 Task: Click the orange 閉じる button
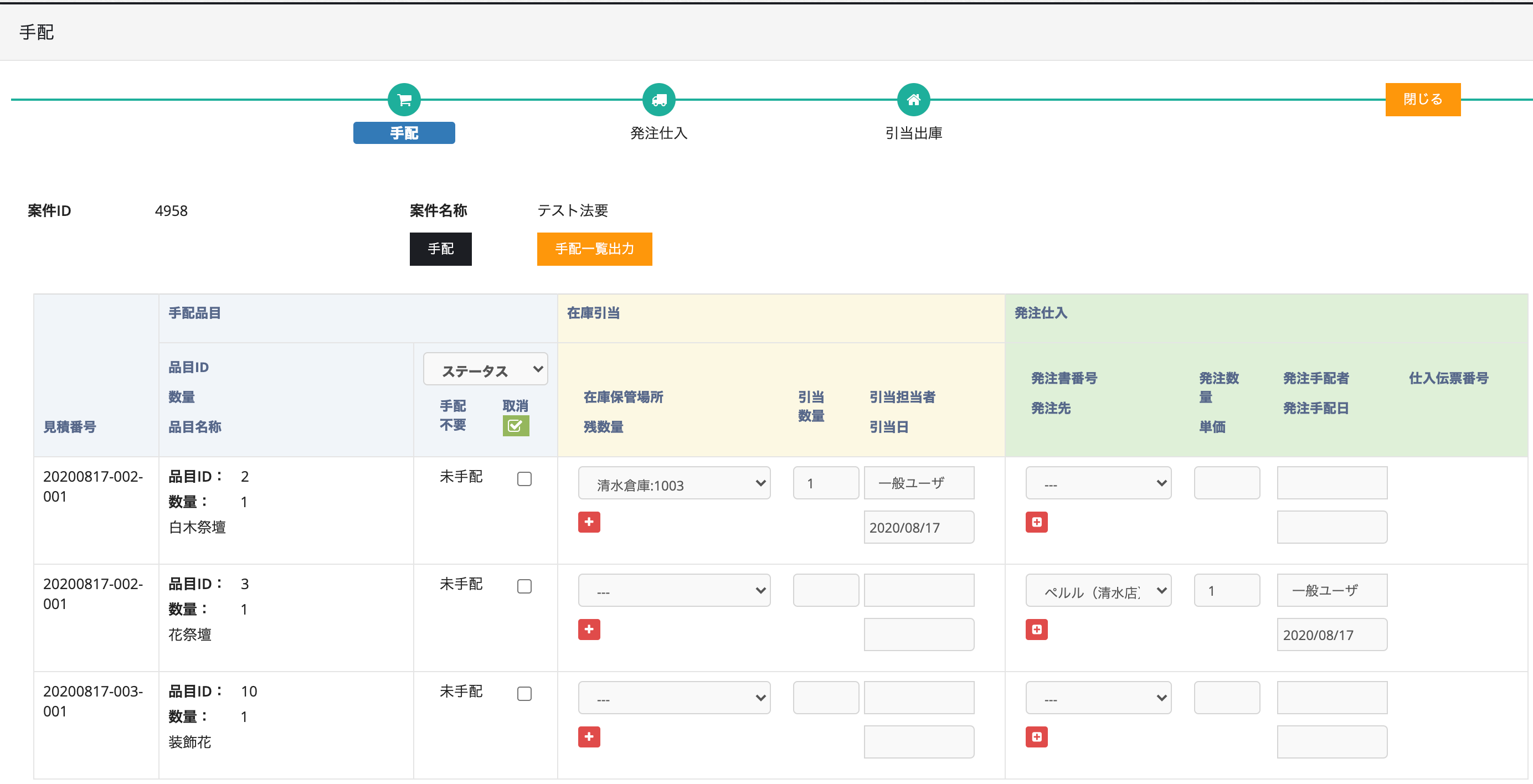(x=1422, y=99)
